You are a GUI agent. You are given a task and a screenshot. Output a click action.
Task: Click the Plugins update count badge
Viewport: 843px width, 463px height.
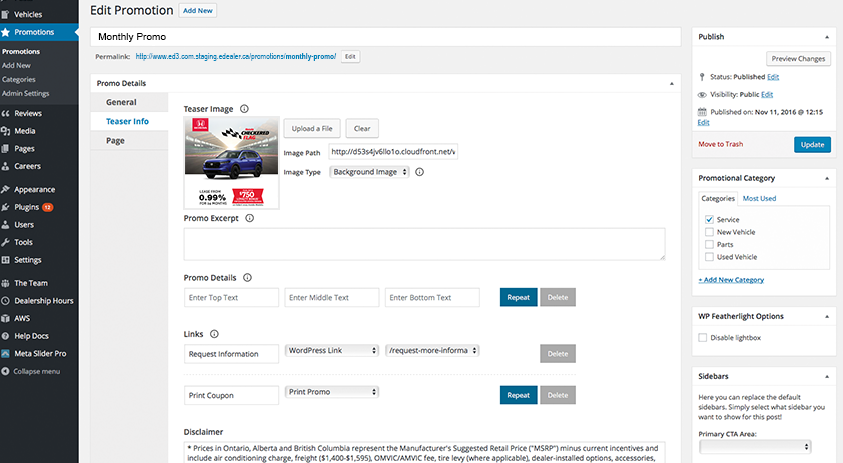click(48, 207)
